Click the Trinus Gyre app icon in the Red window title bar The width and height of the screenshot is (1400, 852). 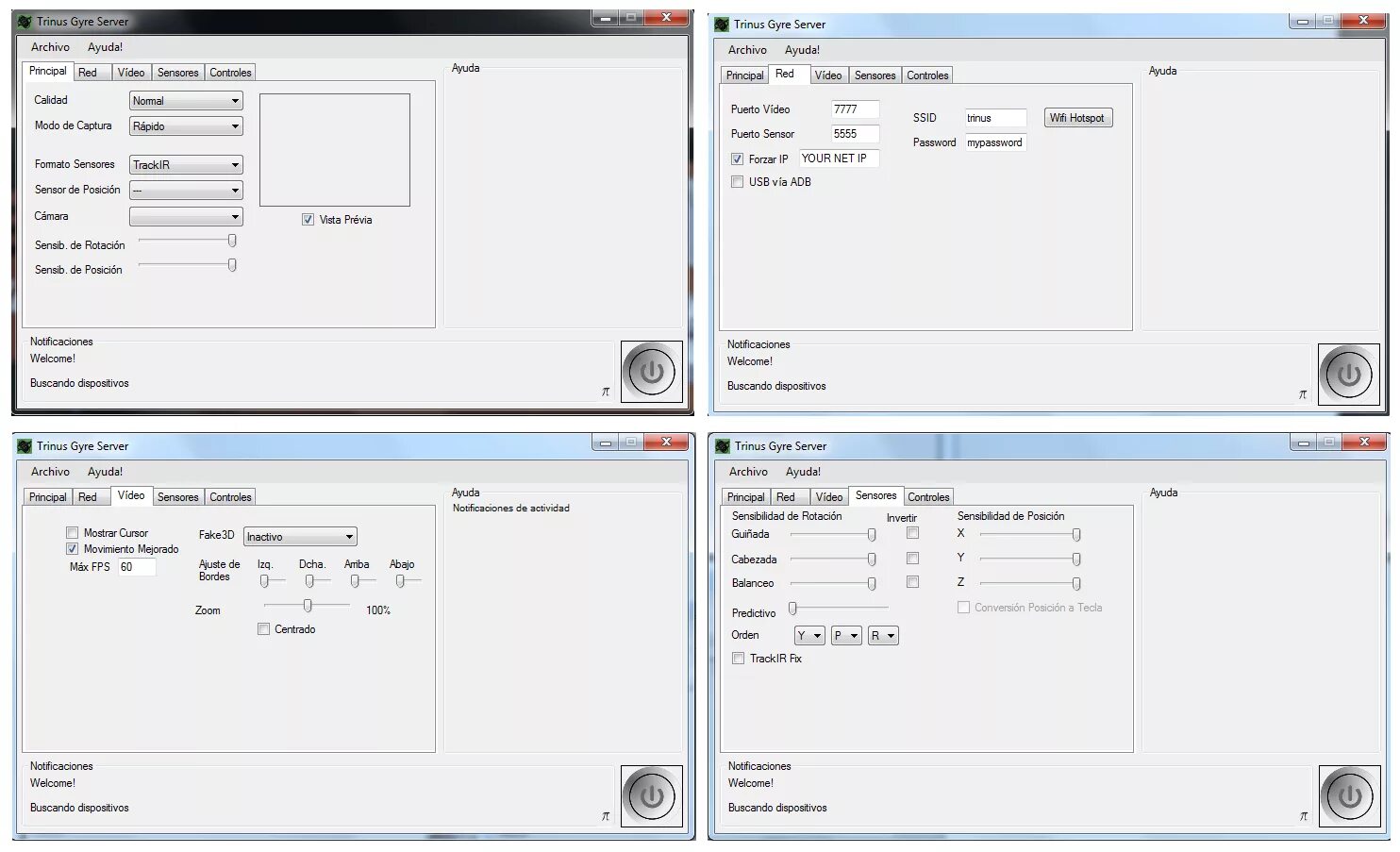point(722,25)
